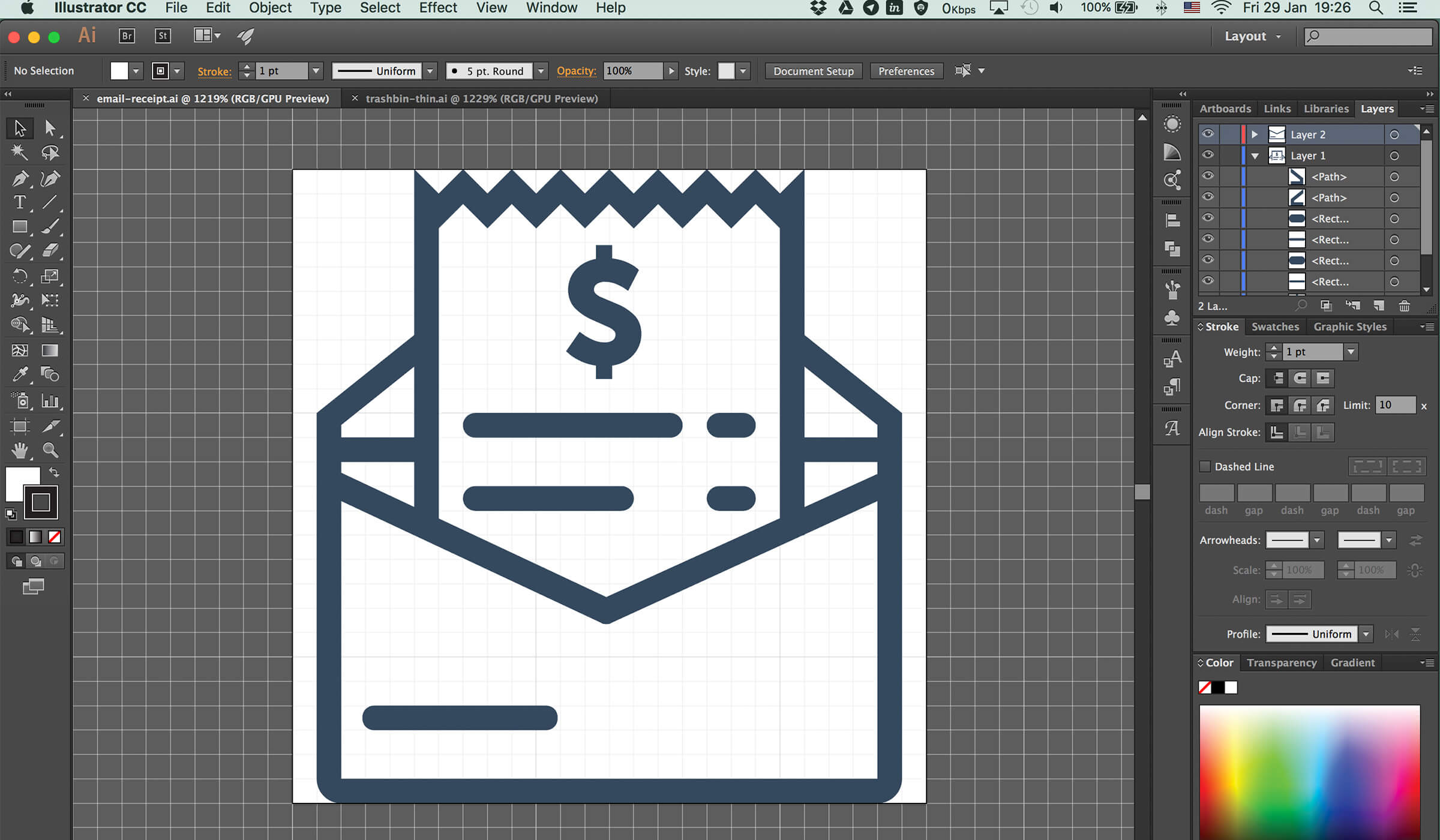Select the Zoom tool
Screen dimensions: 1440x840
[50, 451]
